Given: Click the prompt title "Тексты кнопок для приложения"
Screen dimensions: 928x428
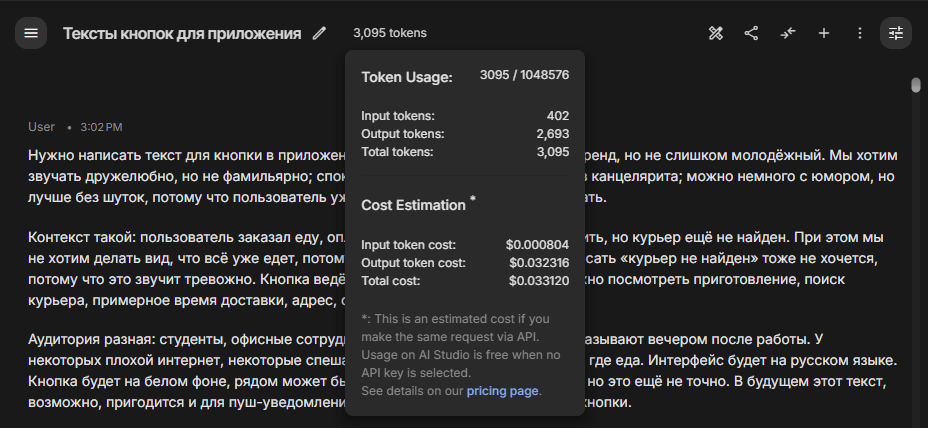Looking at the screenshot, I should tap(182, 33).
